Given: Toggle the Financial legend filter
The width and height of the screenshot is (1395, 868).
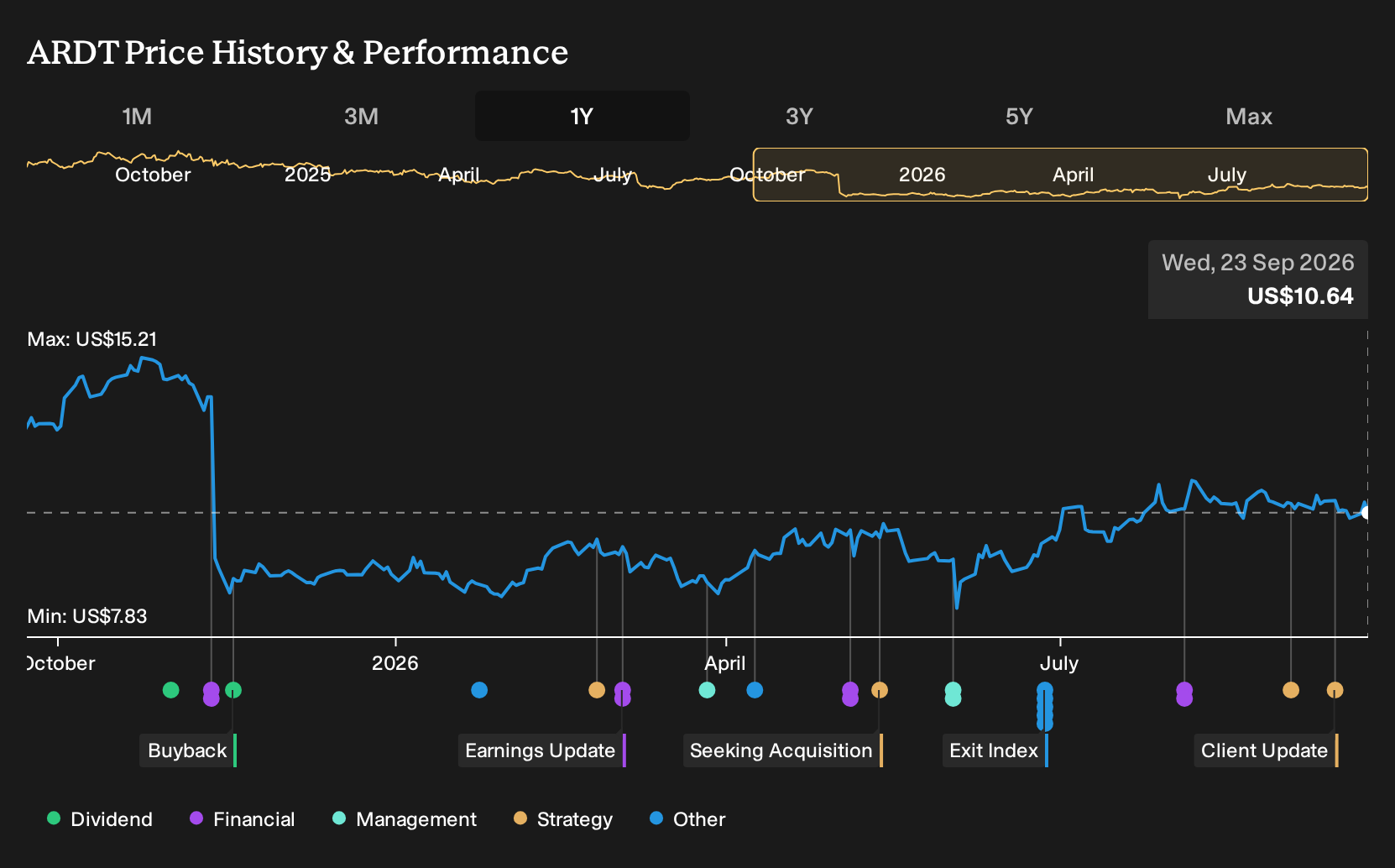Looking at the screenshot, I should [242, 819].
